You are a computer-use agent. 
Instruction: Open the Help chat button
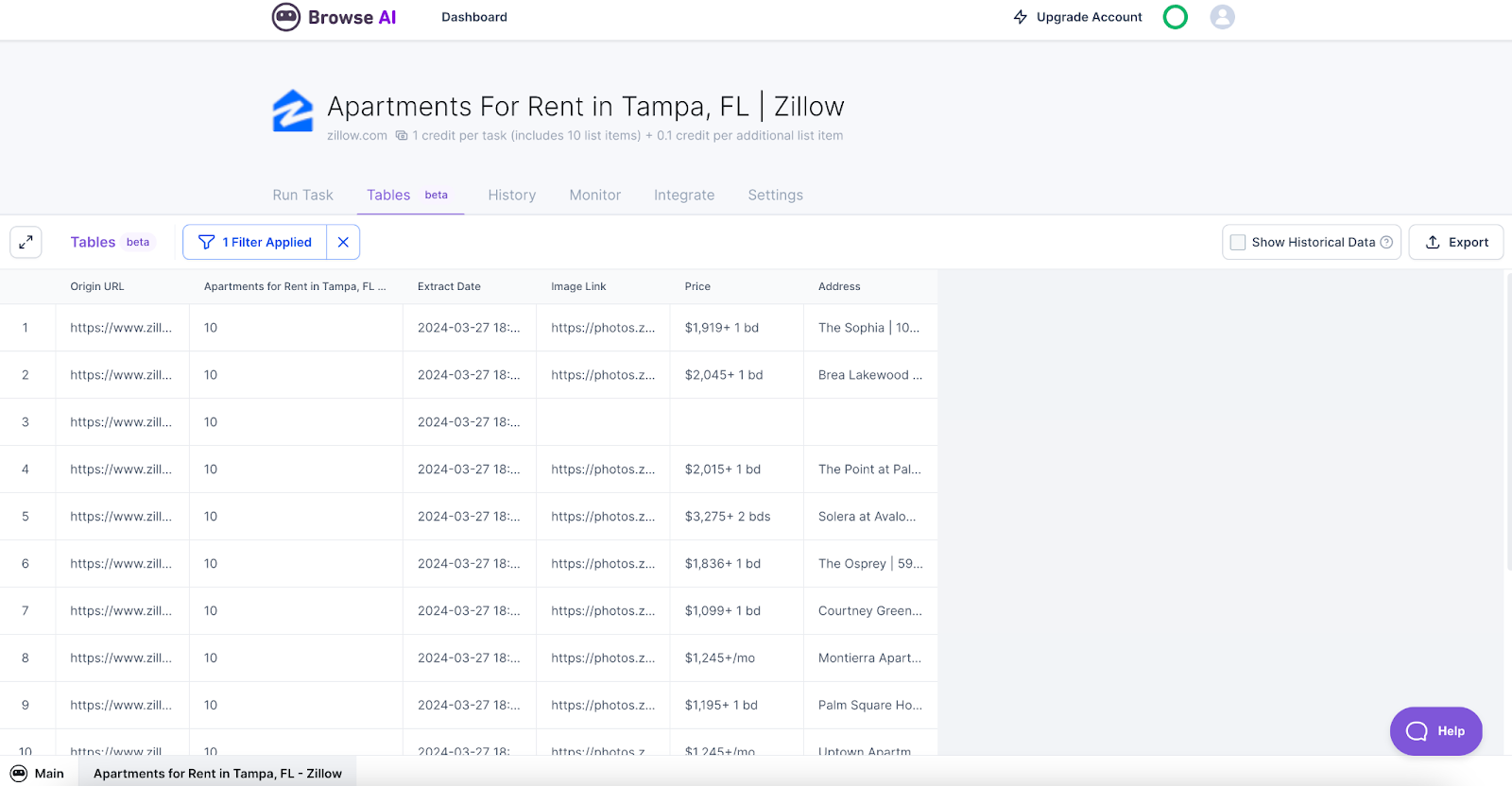pos(1436,731)
